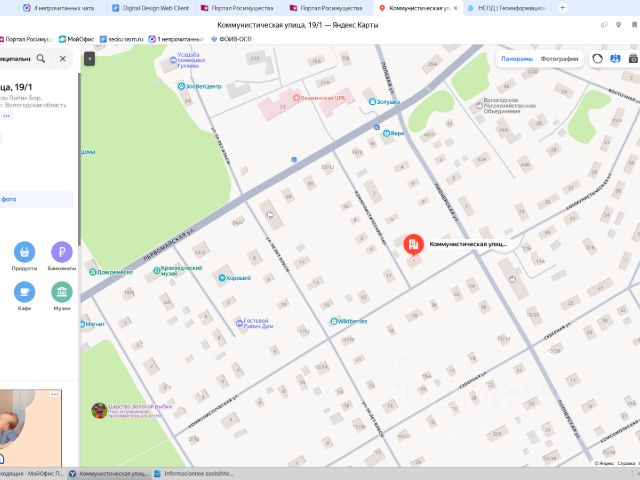Open МойОфис taskbar window button
640x480 pixels.
(x=33, y=474)
